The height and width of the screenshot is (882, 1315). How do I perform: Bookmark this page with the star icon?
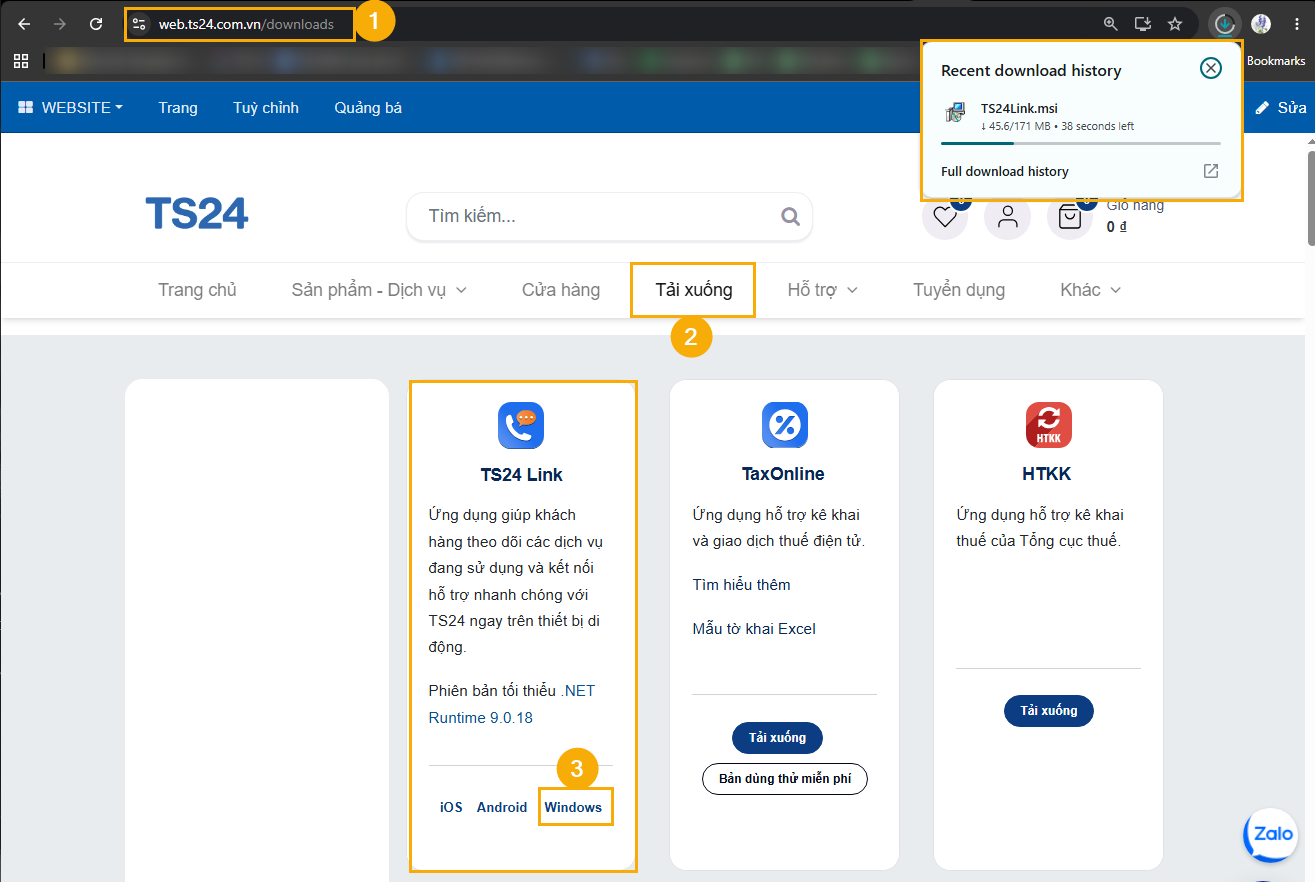(x=1175, y=24)
